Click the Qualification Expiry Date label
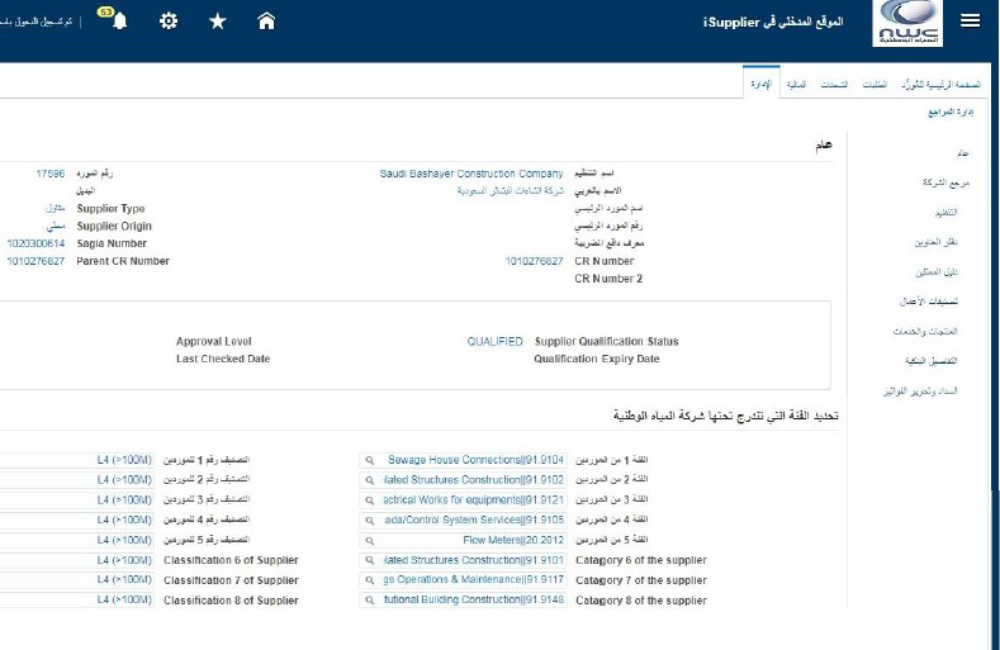 point(596,359)
